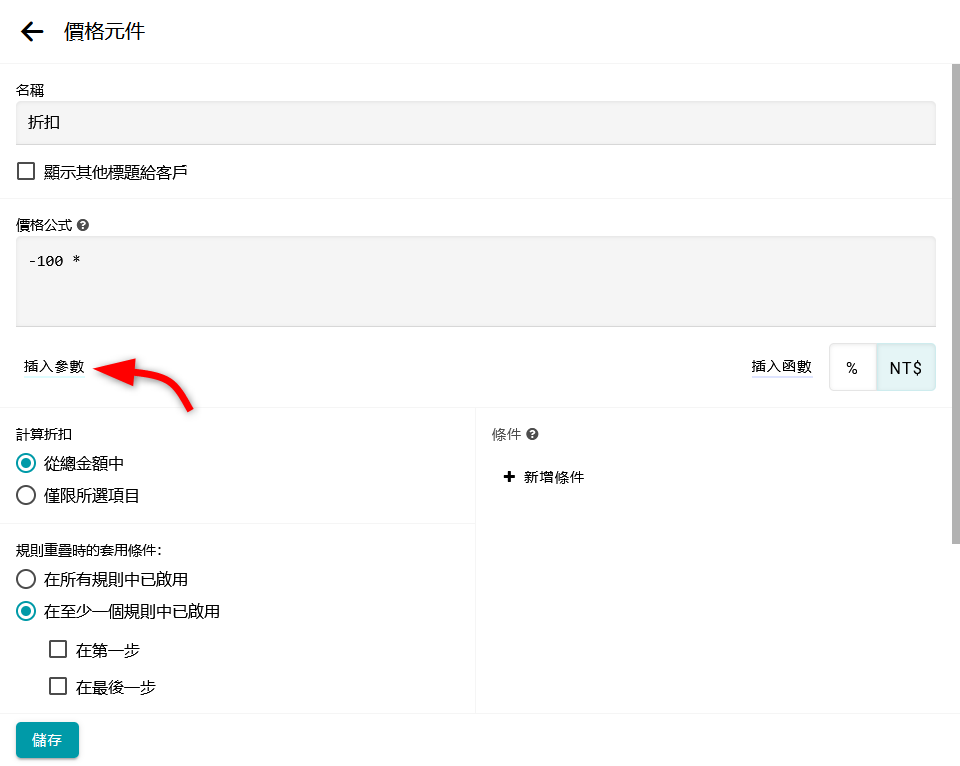Check the 在第一步 checkbox
The height and width of the screenshot is (766, 960).
58,650
